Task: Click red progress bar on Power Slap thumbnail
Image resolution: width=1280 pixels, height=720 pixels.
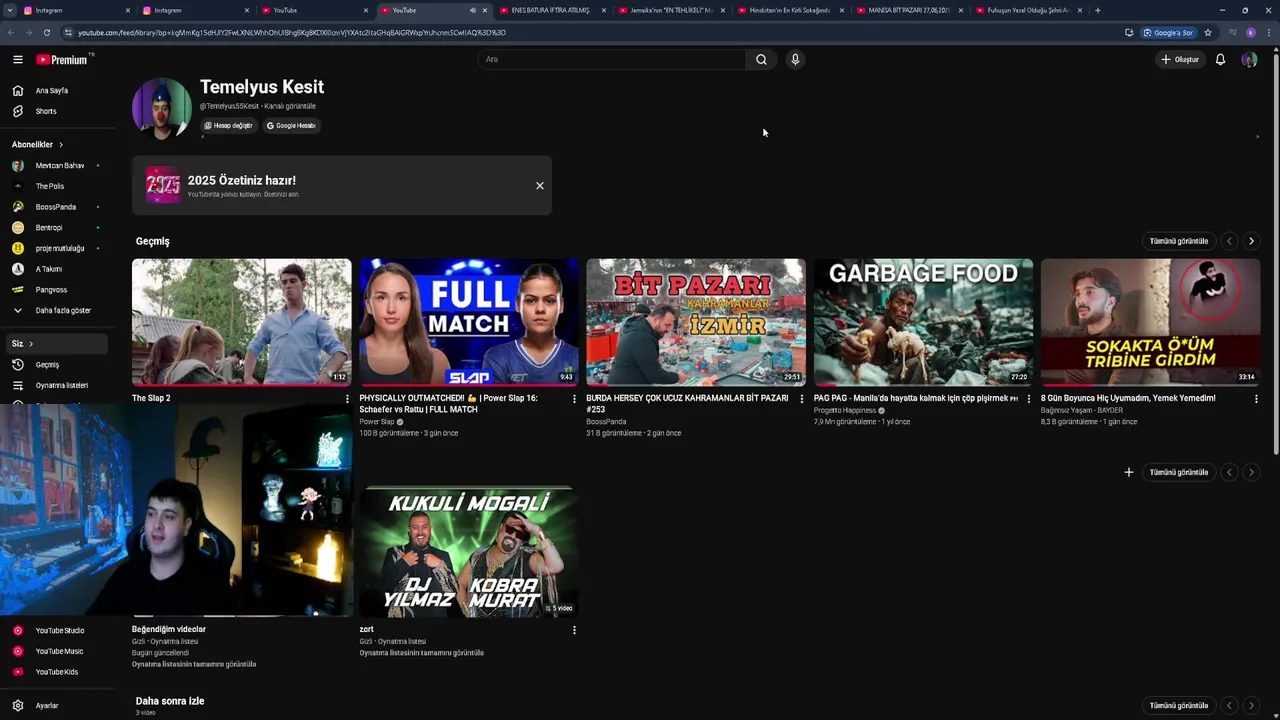Action: (x=469, y=384)
